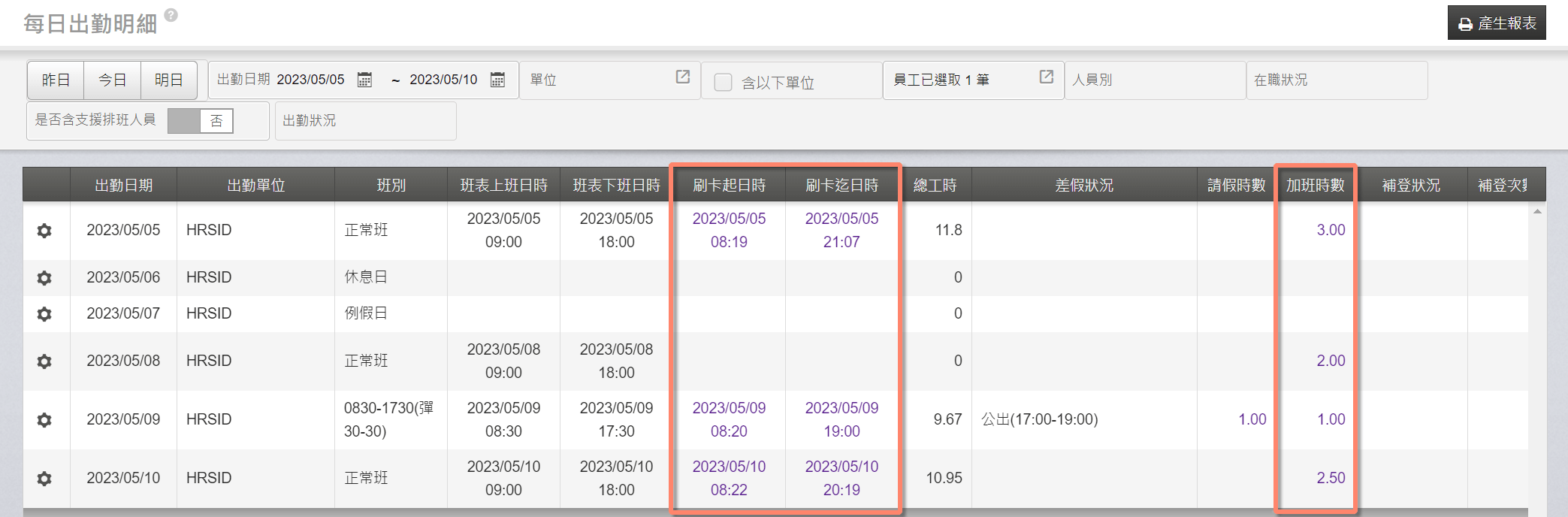Click the 今日 button
1568x517 pixels.
click(x=113, y=80)
